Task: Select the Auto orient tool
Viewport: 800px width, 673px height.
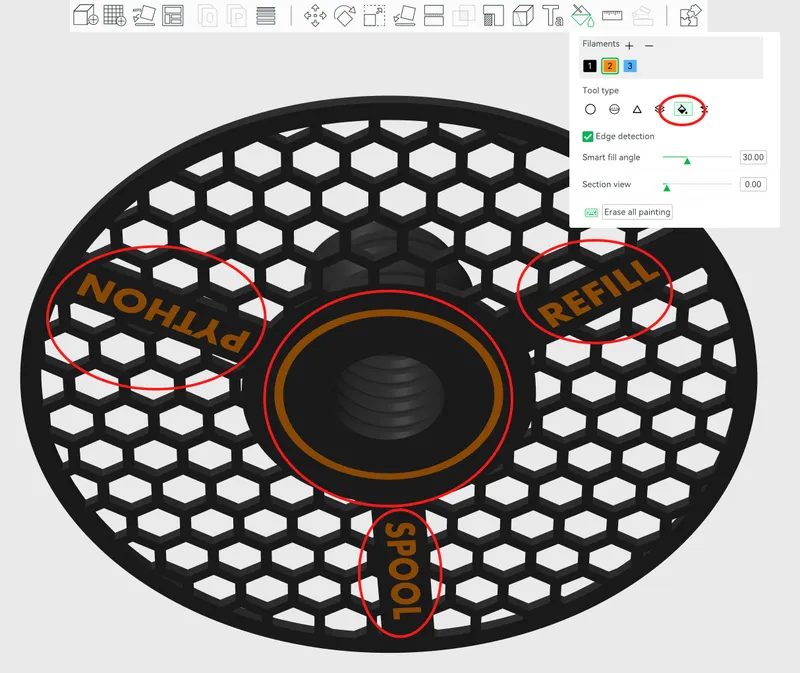Action: pyautogui.click(x=144, y=15)
